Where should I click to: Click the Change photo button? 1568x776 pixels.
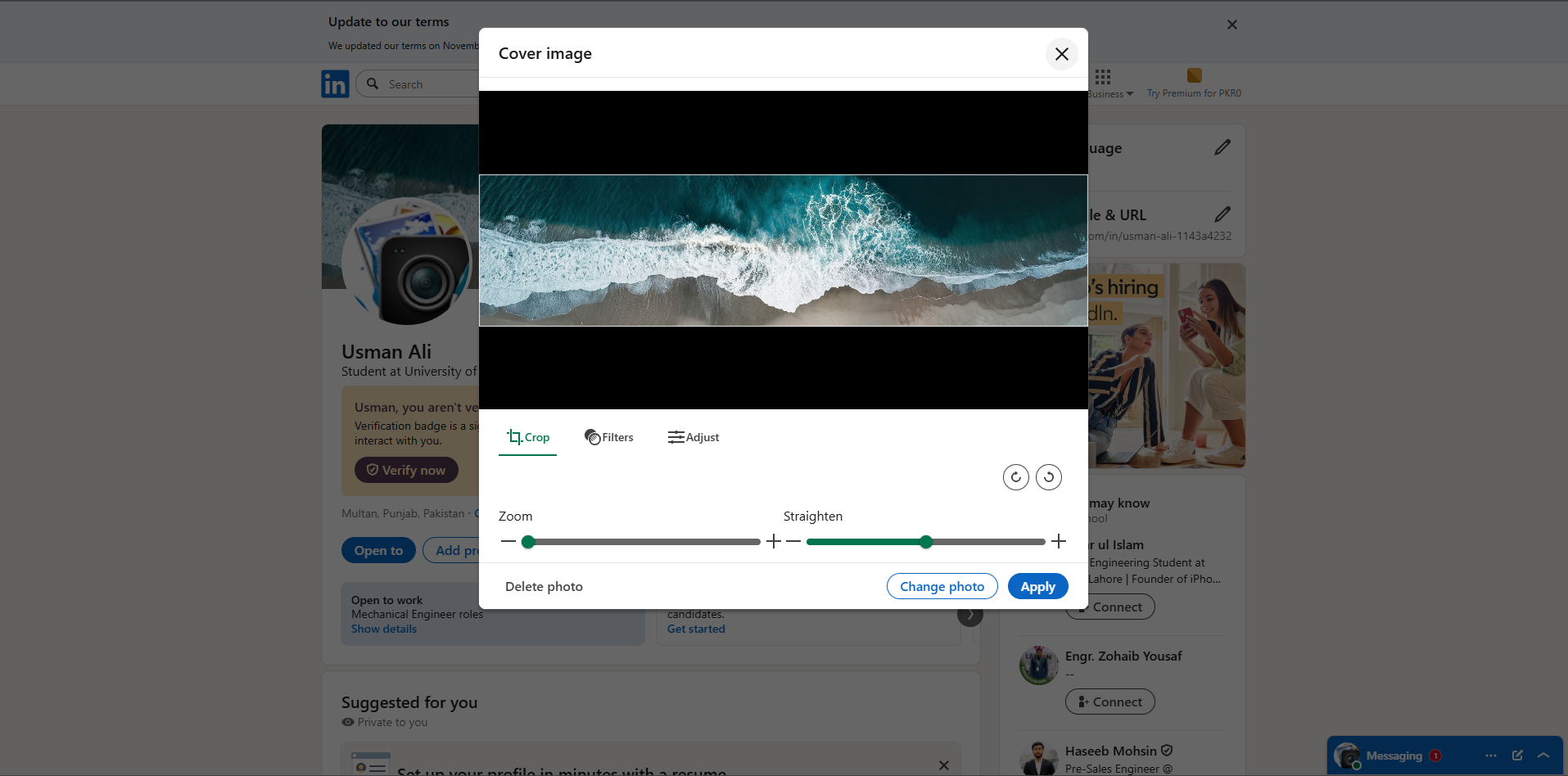click(942, 586)
